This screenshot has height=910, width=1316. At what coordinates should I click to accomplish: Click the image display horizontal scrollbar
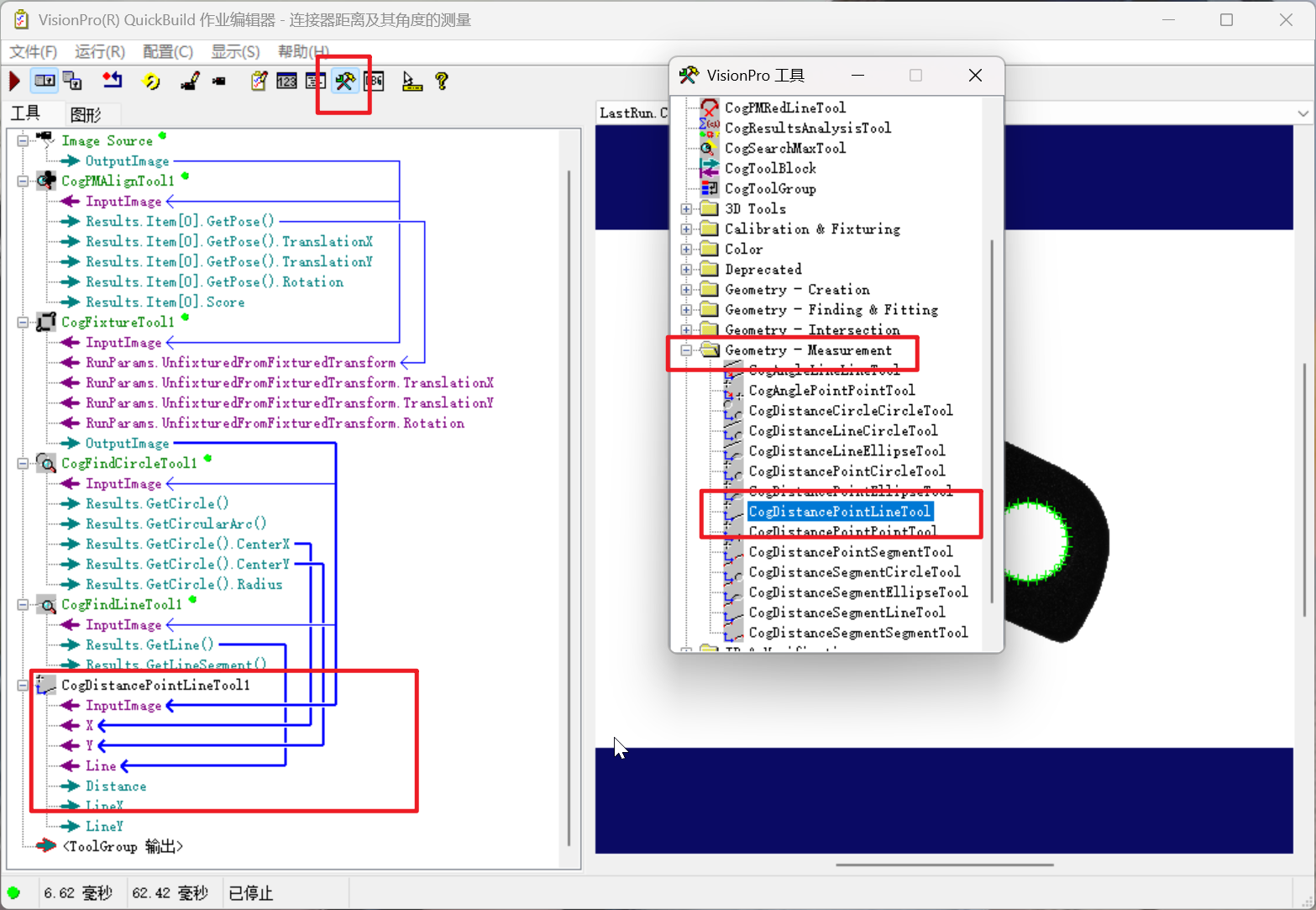click(944, 864)
